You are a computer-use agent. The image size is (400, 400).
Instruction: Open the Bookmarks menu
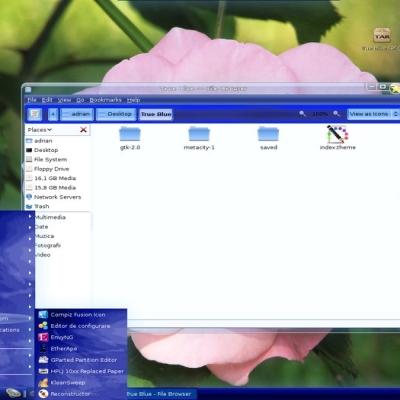pos(105,100)
